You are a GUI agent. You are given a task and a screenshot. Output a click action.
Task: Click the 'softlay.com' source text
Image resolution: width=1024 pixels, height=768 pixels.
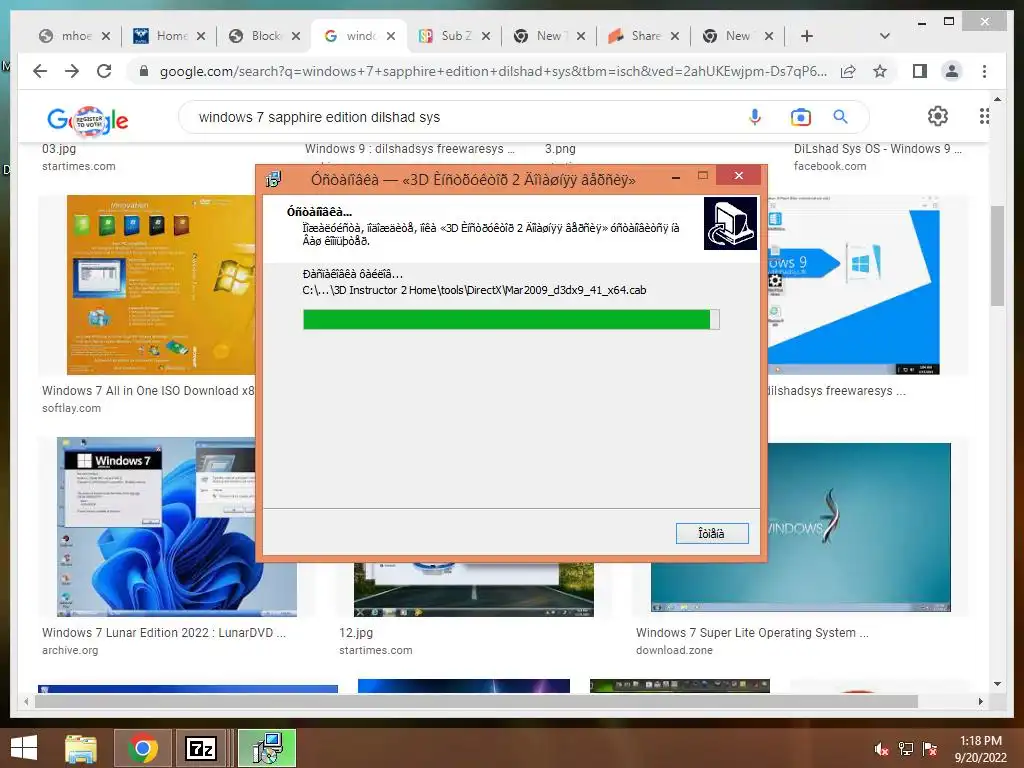[71, 408]
